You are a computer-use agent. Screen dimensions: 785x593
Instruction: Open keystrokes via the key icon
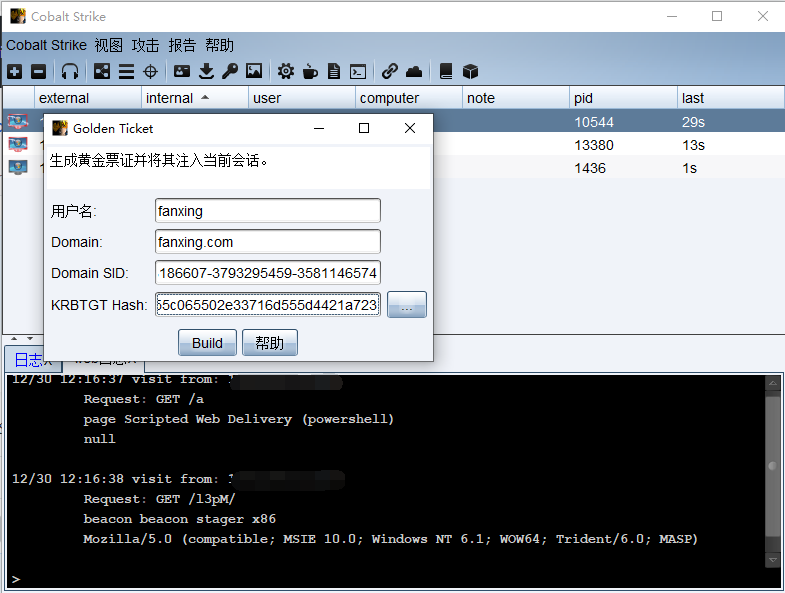[230, 72]
